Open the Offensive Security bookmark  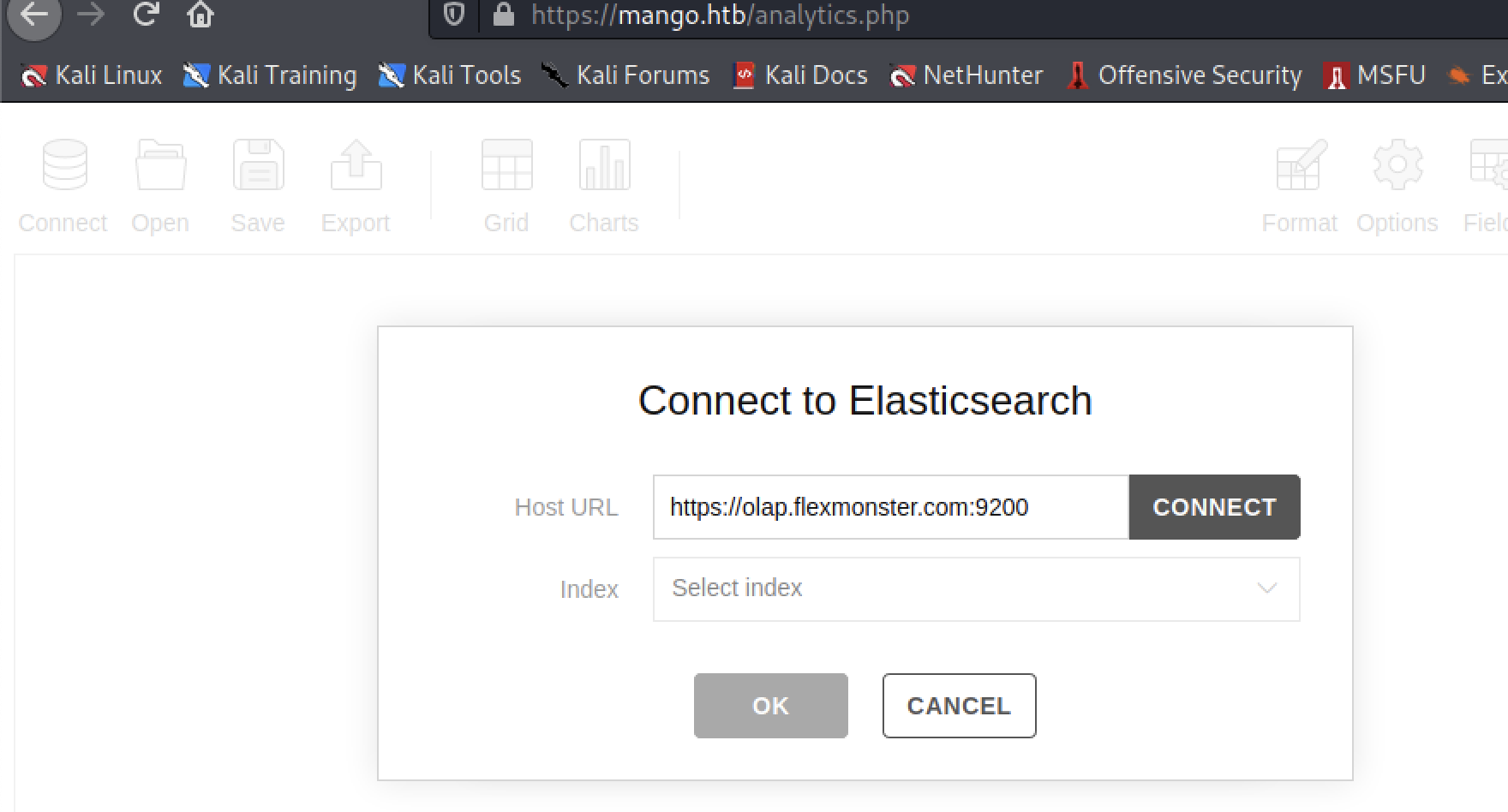[1184, 75]
